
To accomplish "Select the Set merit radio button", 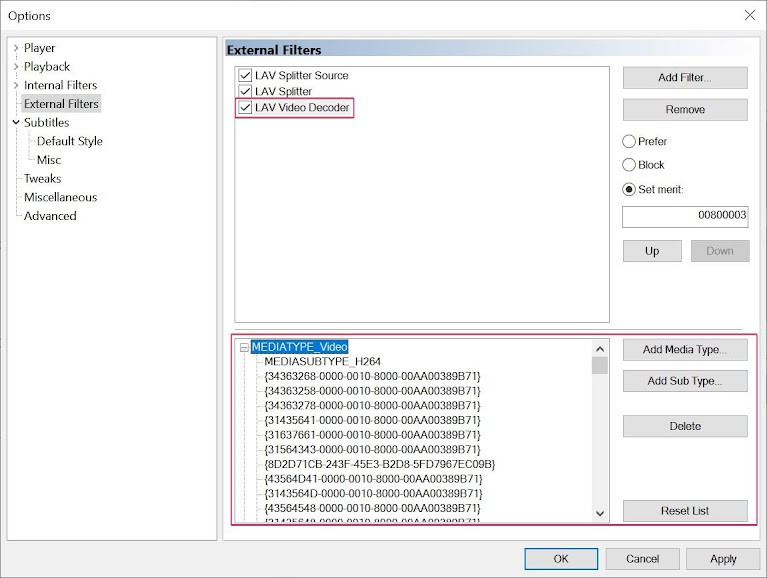I will coord(629,190).
